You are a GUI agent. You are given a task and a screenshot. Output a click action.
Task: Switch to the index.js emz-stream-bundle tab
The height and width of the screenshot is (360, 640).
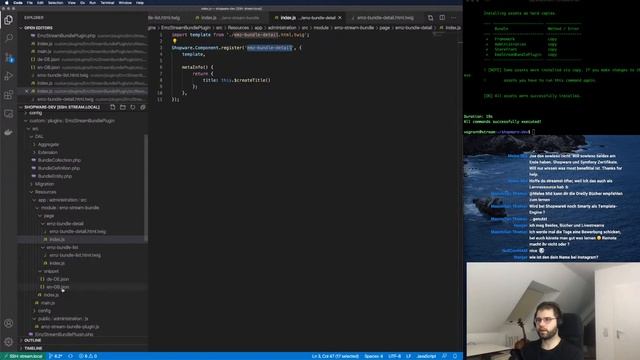[230, 18]
